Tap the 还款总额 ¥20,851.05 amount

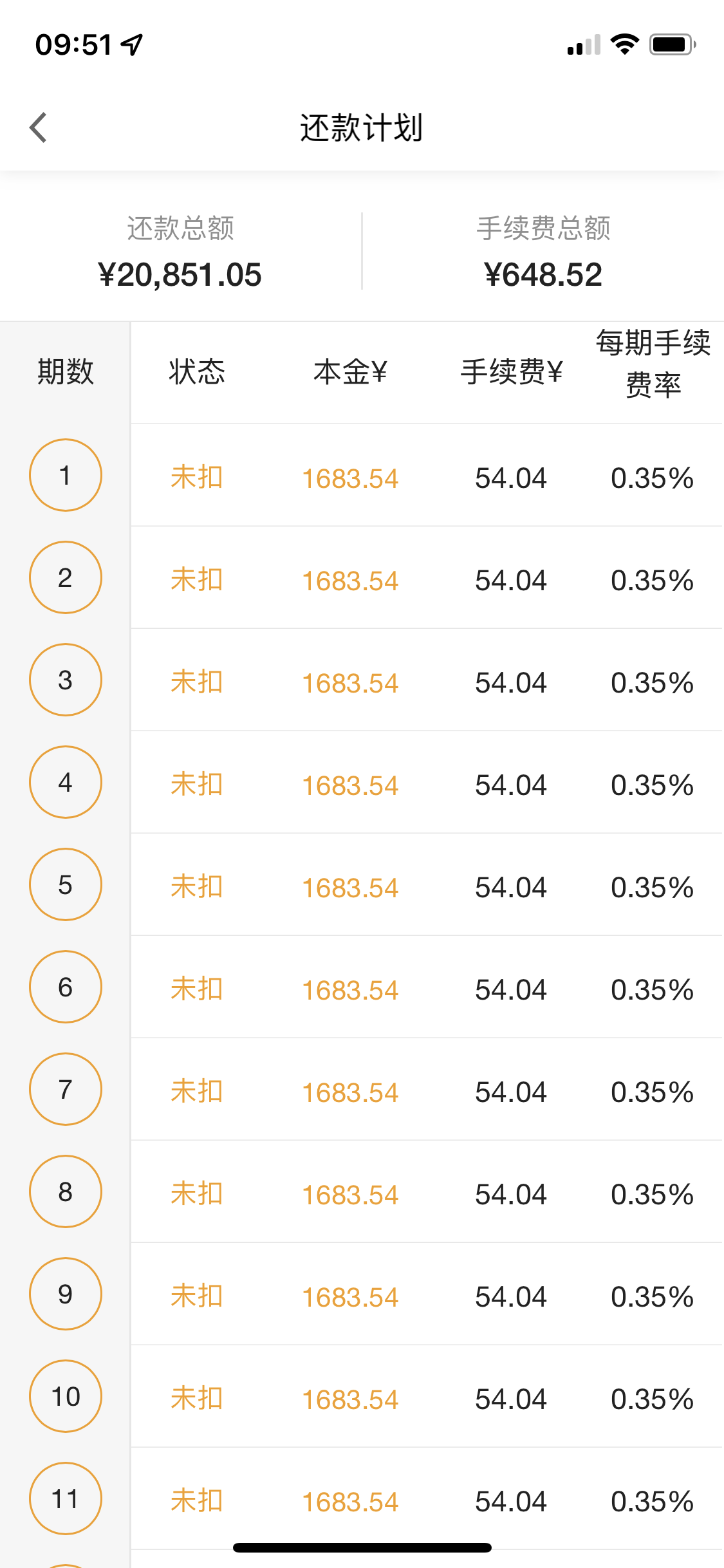180,275
